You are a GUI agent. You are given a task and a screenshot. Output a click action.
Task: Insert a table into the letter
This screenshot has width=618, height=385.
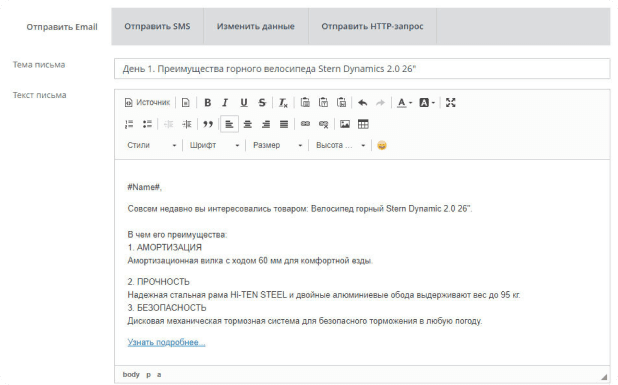pos(363,125)
